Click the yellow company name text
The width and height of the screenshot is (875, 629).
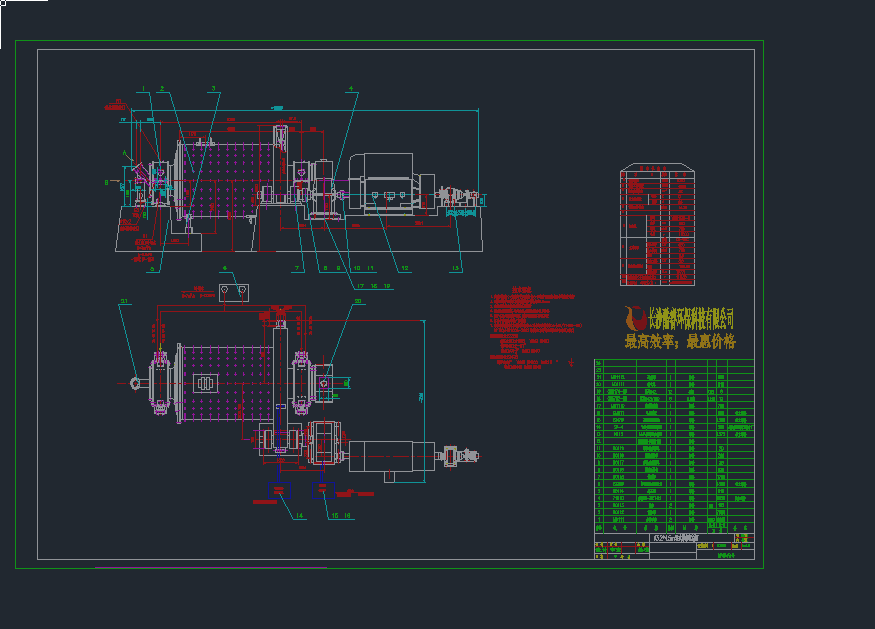[692, 318]
